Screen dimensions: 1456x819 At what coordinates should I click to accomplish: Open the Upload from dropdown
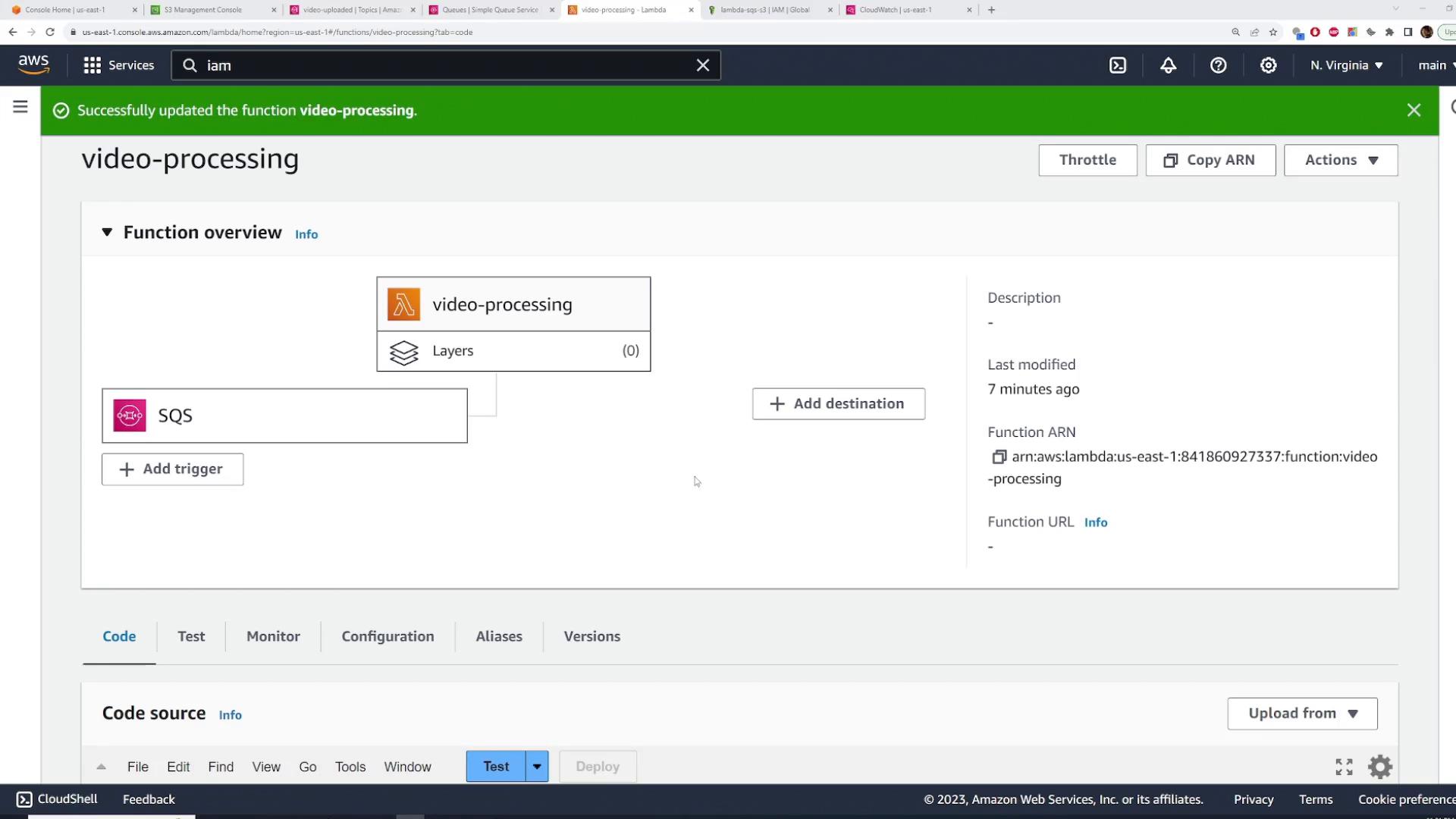(1302, 714)
